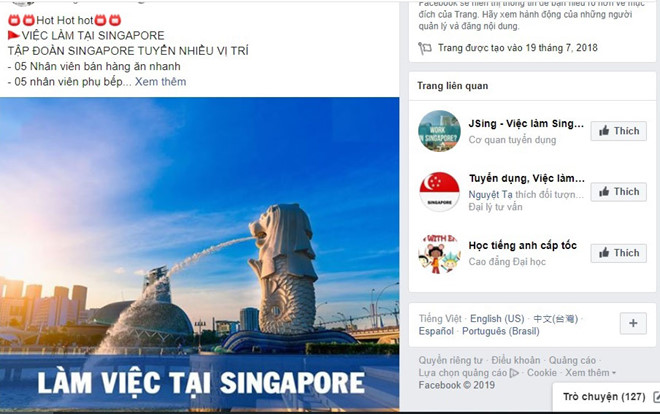Open Học tiếng anh cấp tốc avatar
Image resolution: width=660 pixels, height=414 pixels.
coord(439,254)
